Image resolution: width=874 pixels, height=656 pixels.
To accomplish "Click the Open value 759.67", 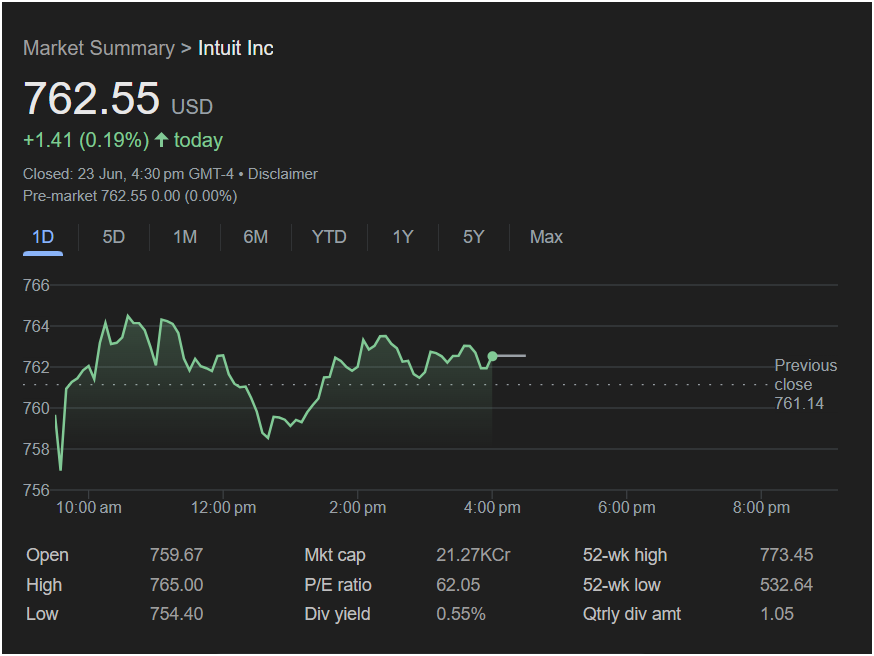I will (x=176, y=555).
